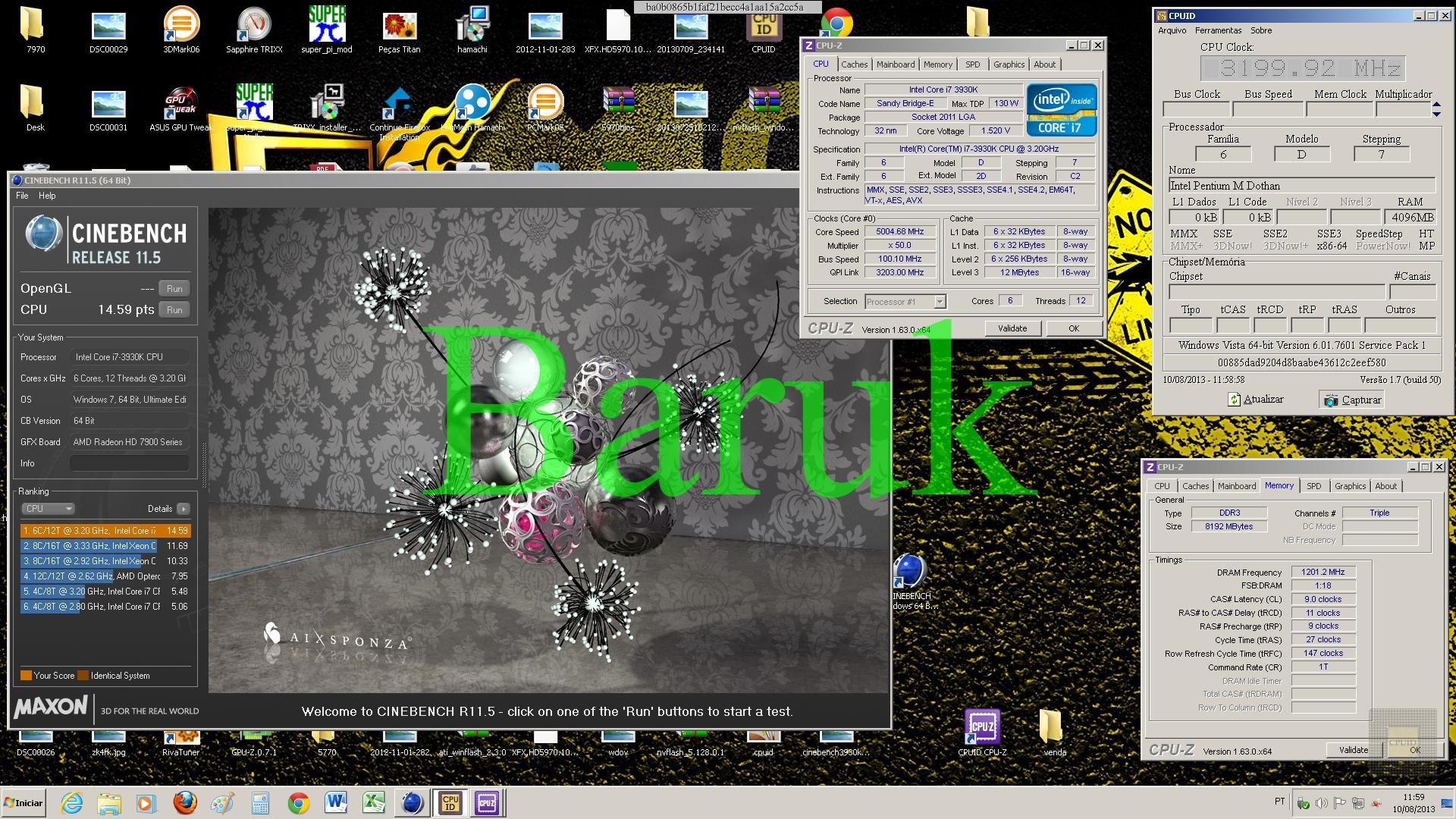Select the 1. 6C/12T @ 3.20 GHz ranking row
The image size is (1456, 819).
click(x=105, y=531)
